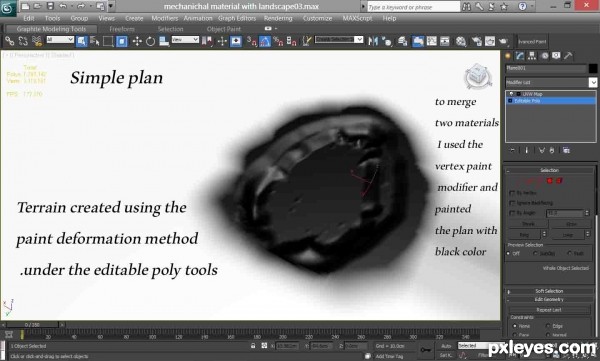Click the Save File floppy disk icon
The width and height of the screenshot is (600, 361).
50,6
